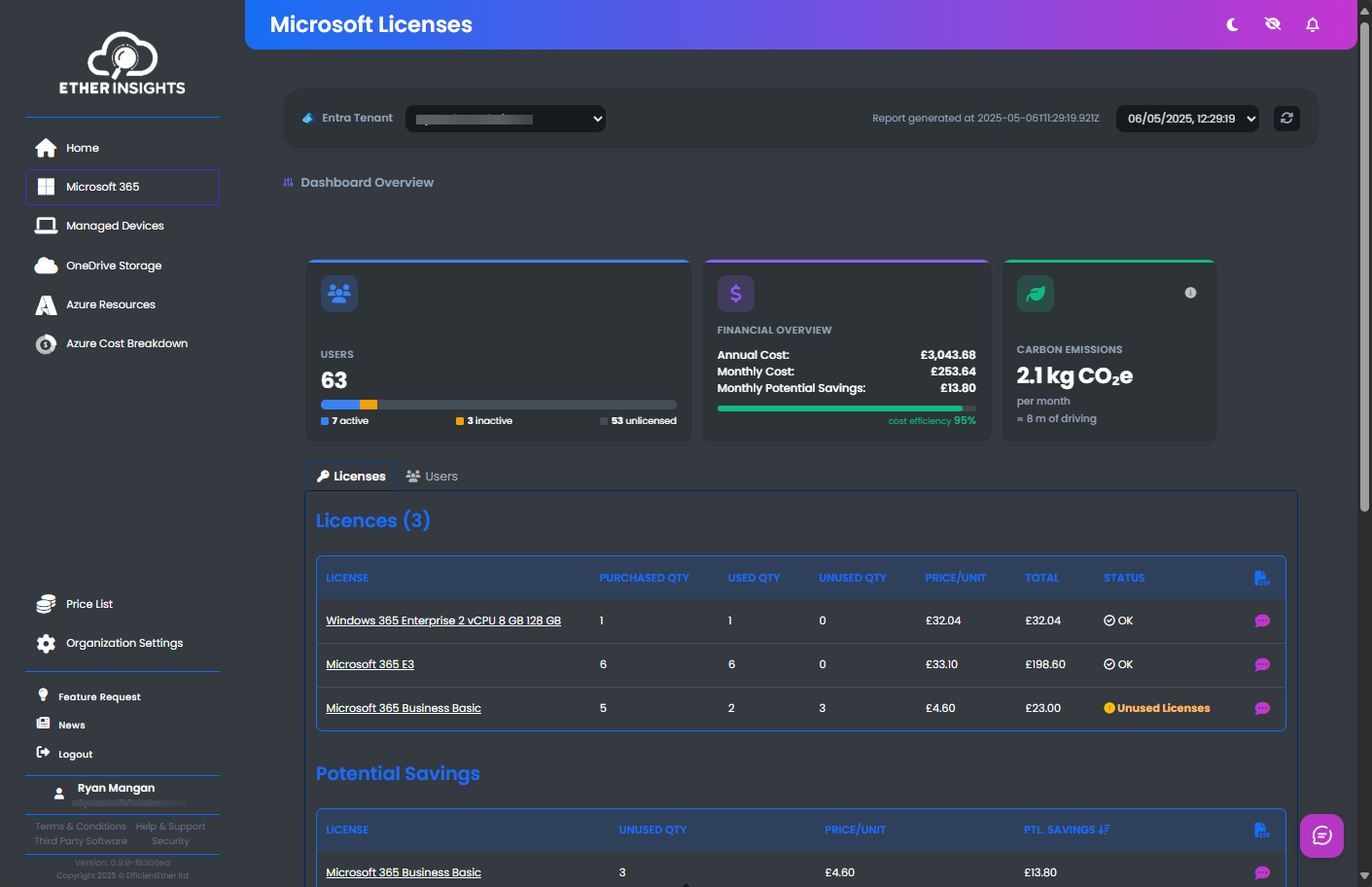Export Licences table to CSV

tap(1262, 578)
